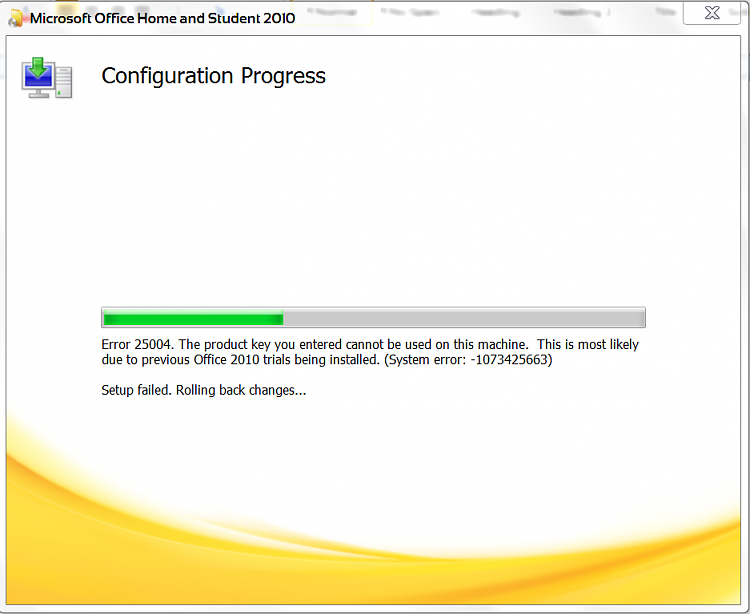The width and height of the screenshot is (750, 614).
Task: Click the green configuration progress bar
Action: (x=373, y=318)
